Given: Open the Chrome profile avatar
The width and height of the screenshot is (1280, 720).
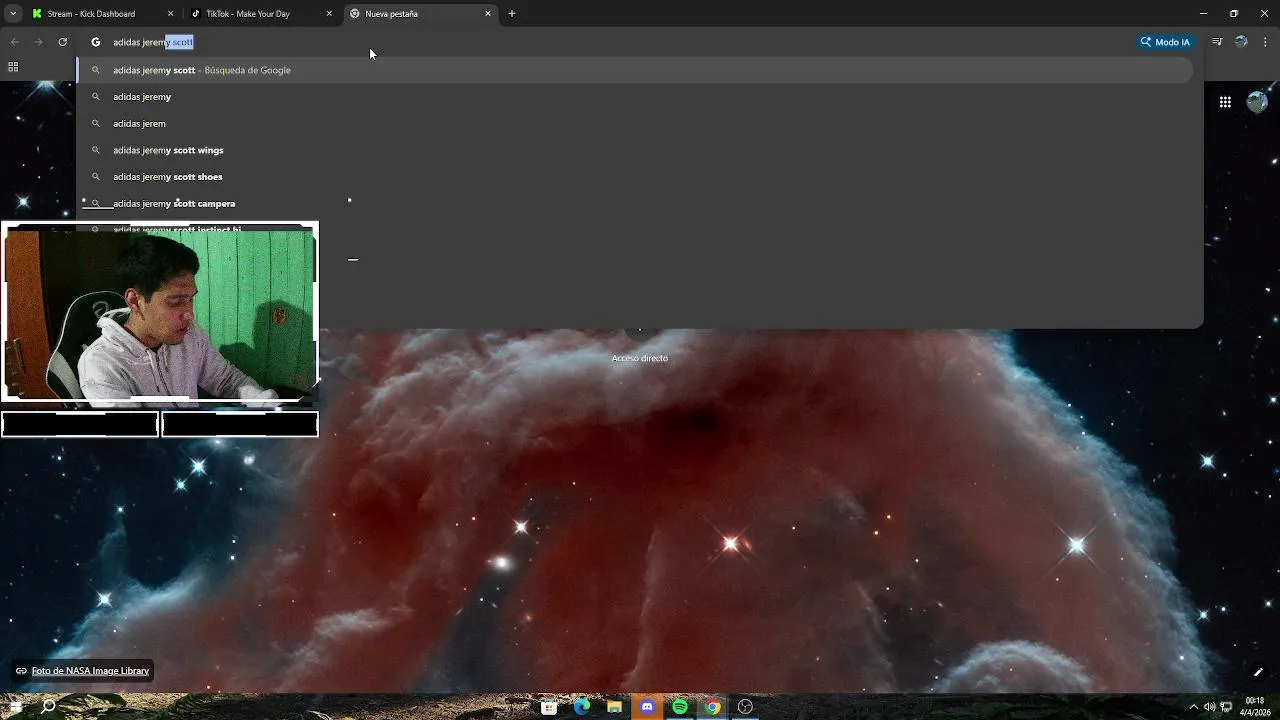Looking at the screenshot, I should 1241,42.
